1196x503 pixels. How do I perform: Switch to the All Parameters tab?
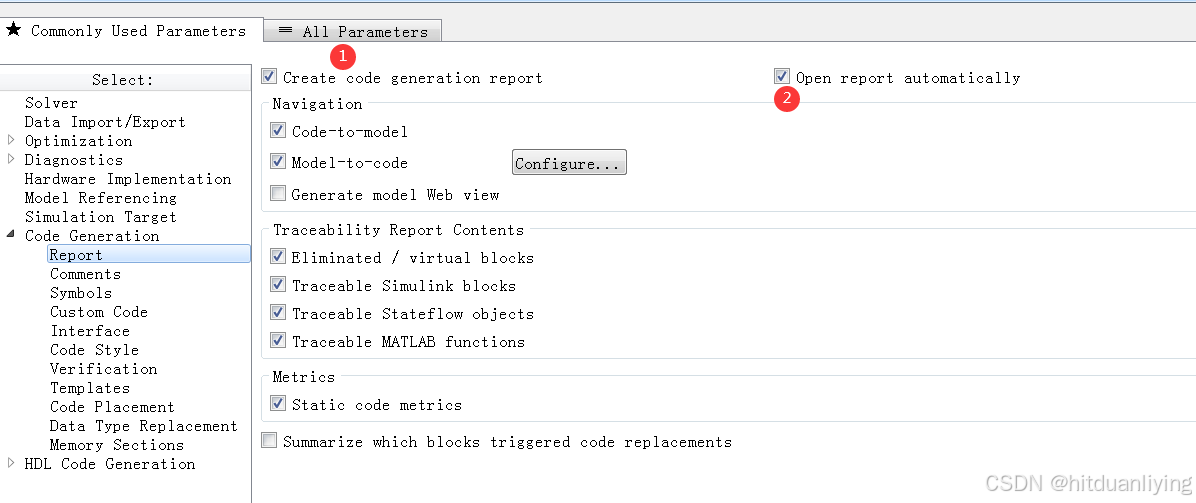[352, 31]
